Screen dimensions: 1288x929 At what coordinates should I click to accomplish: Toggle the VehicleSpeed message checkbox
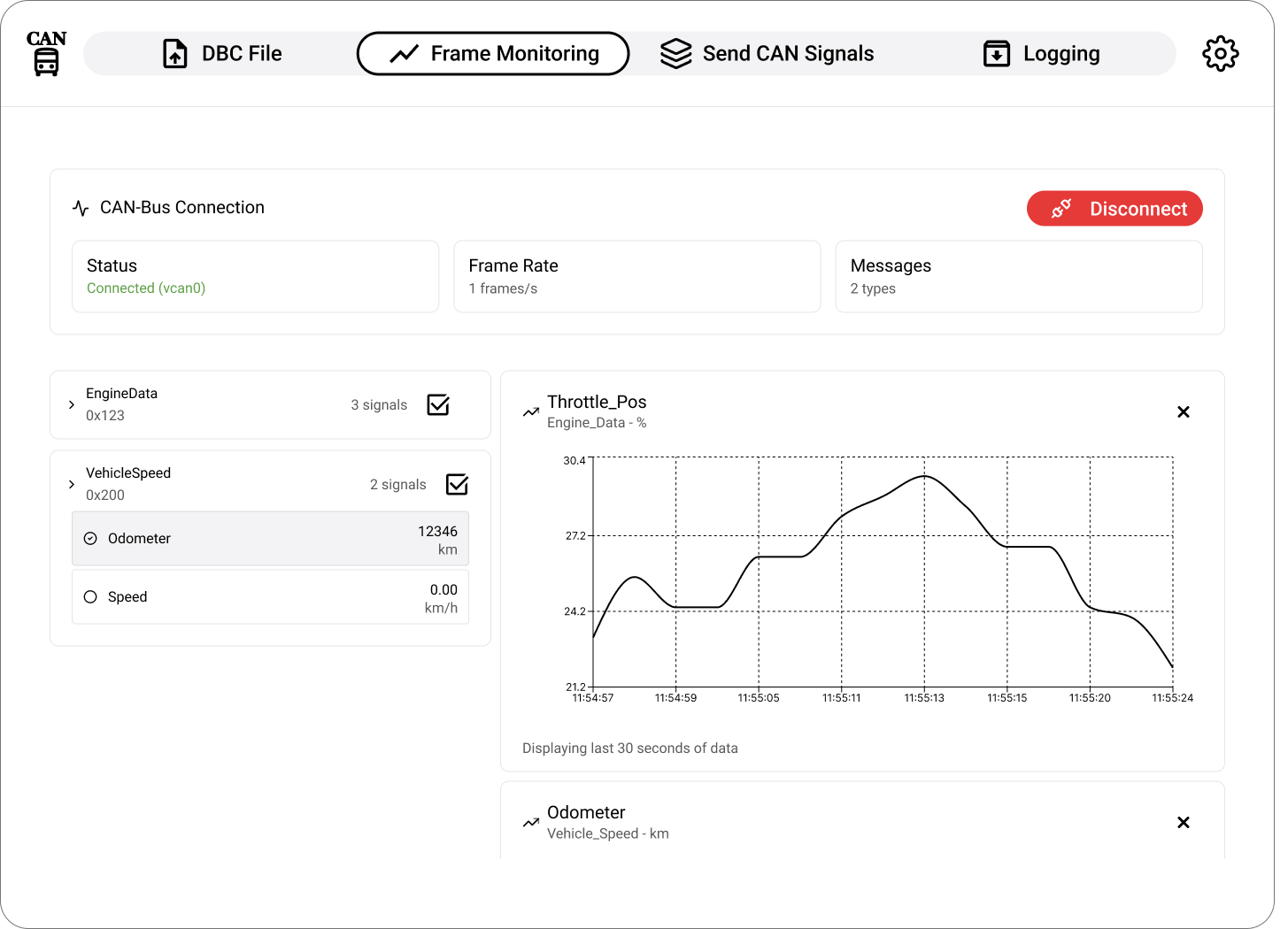tap(457, 485)
